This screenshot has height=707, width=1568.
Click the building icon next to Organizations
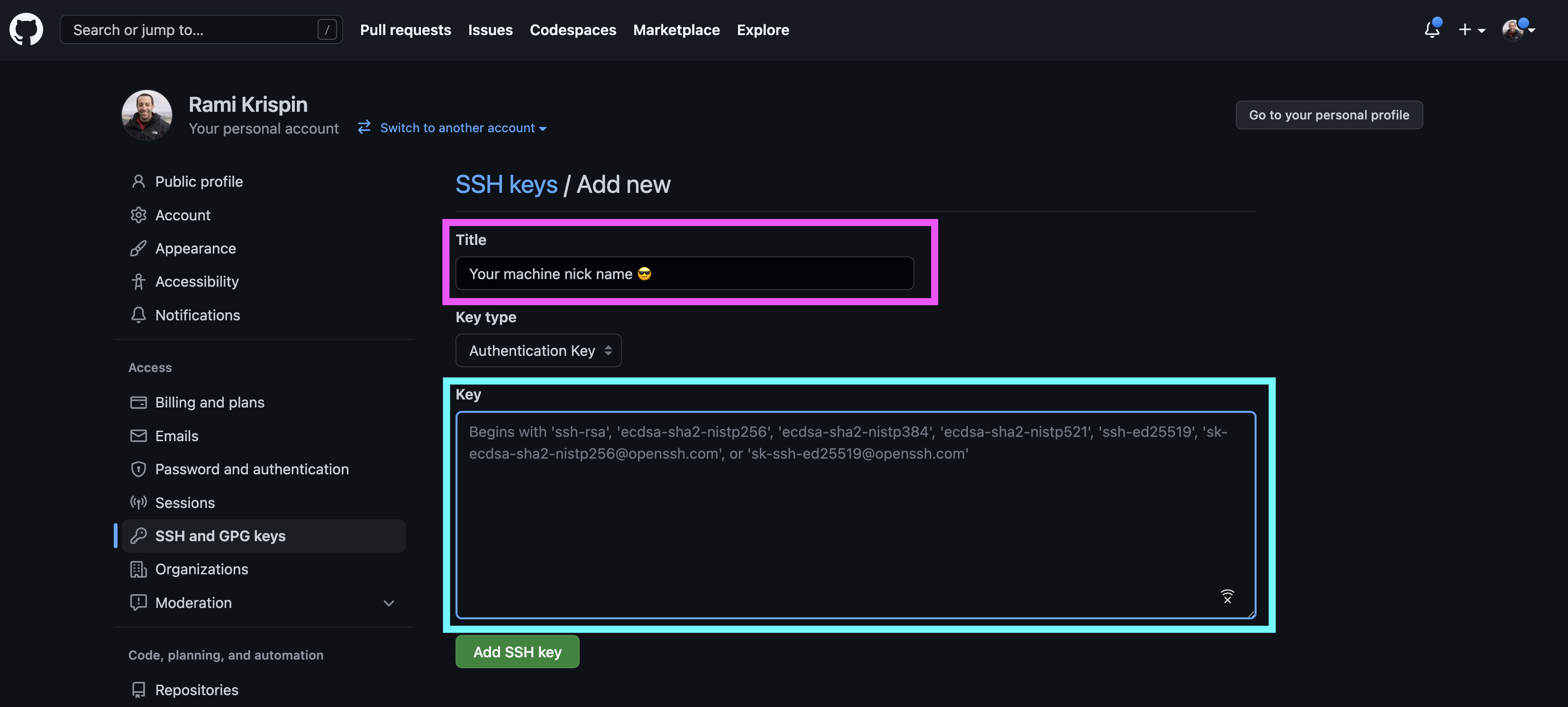click(x=138, y=569)
